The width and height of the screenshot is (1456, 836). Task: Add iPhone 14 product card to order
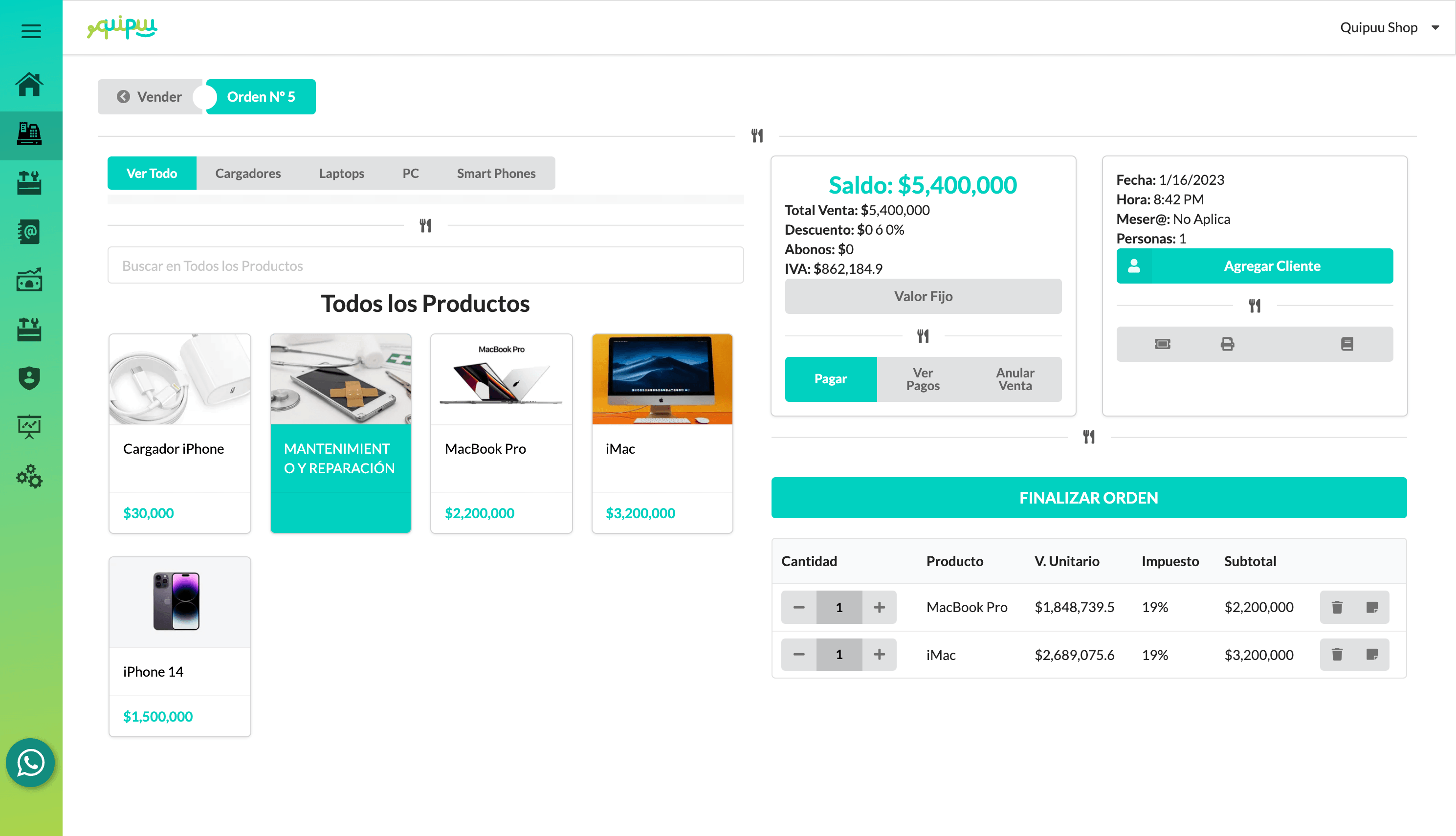pos(180,646)
